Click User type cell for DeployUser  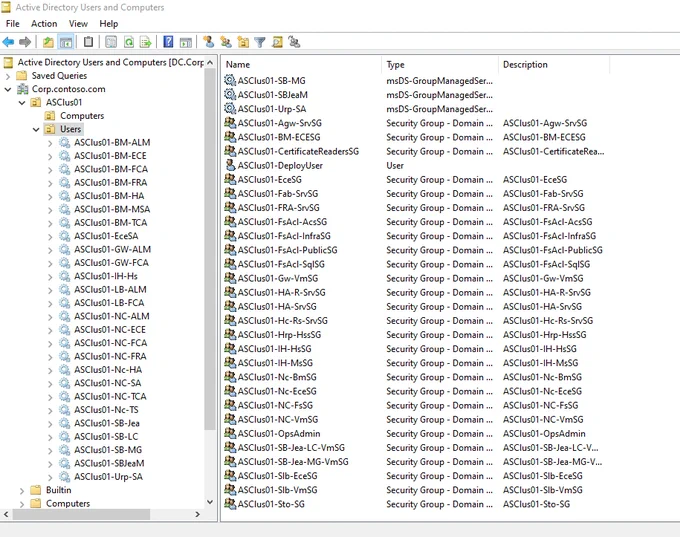point(395,166)
